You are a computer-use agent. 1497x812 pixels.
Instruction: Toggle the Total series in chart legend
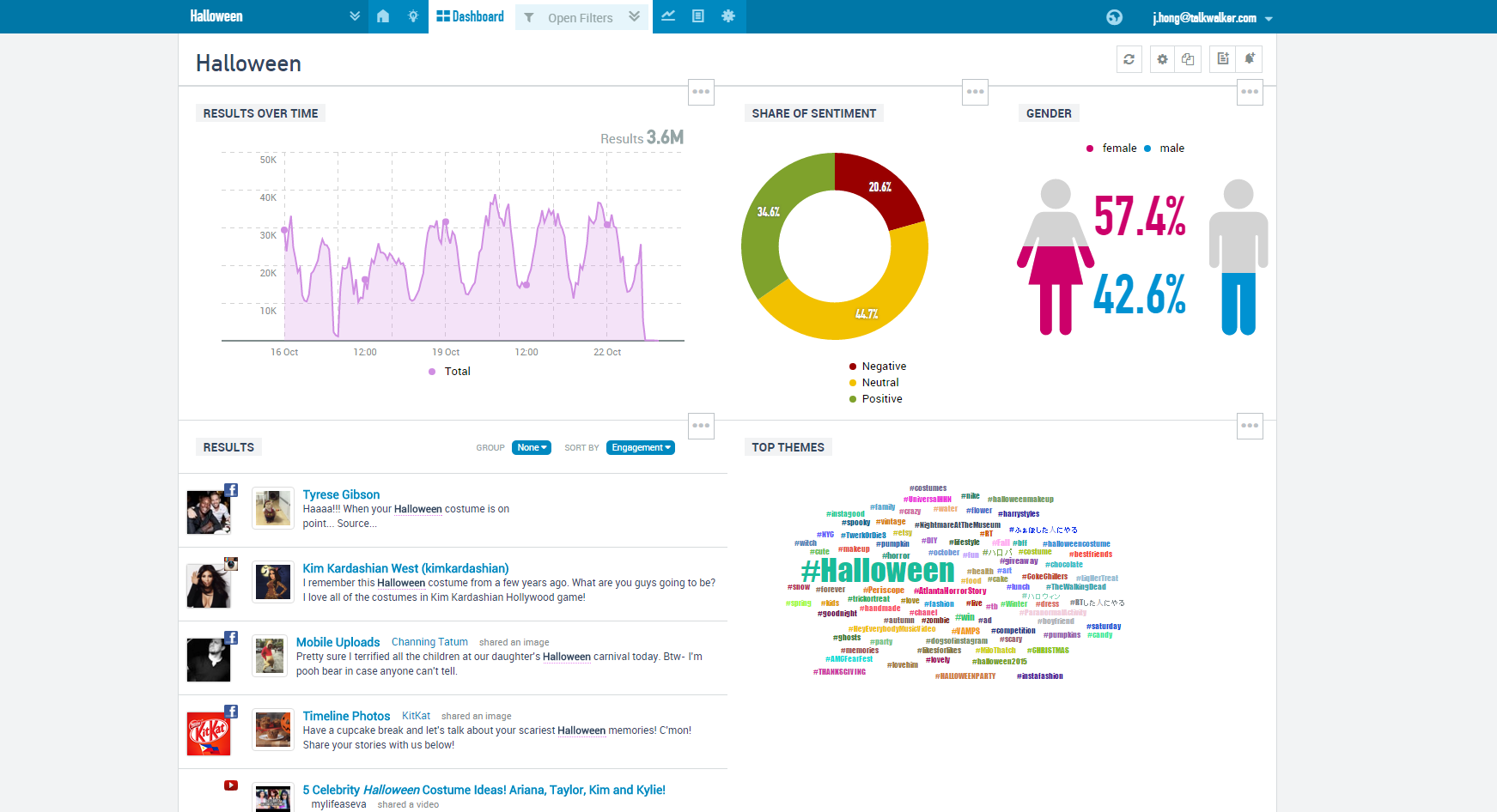(x=456, y=372)
